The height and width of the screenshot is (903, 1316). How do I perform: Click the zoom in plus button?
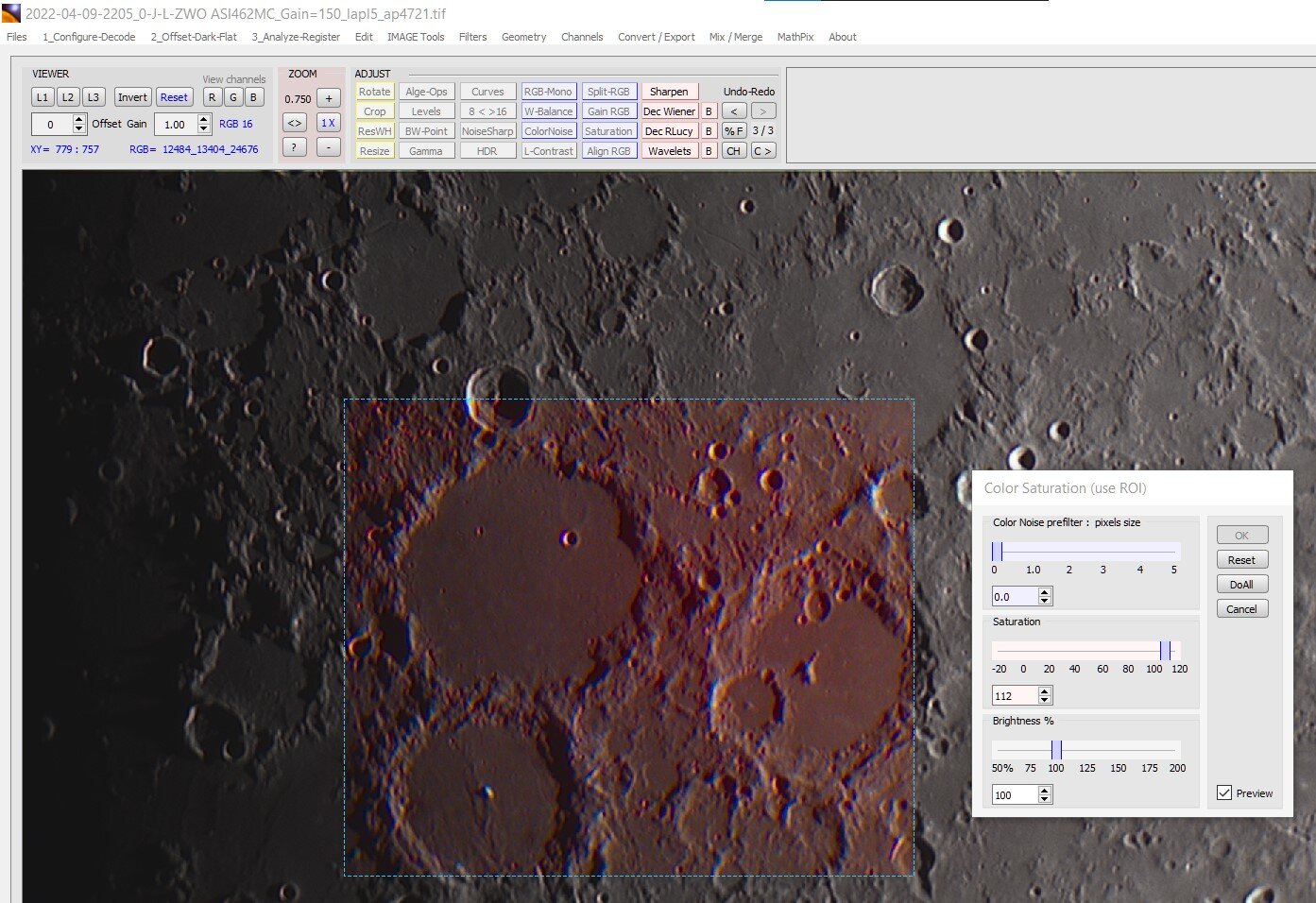pyautogui.click(x=328, y=98)
